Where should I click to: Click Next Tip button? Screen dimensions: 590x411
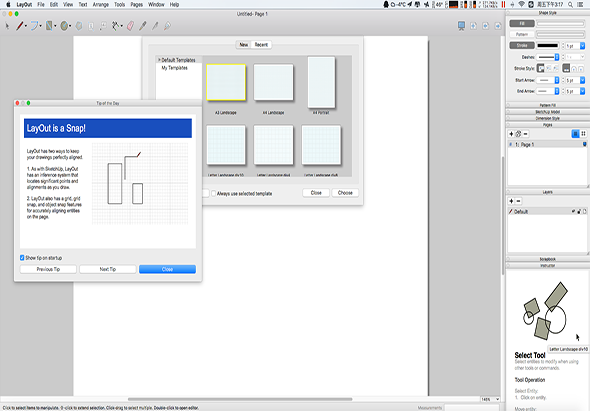pyautogui.click(x=108, y=269)
